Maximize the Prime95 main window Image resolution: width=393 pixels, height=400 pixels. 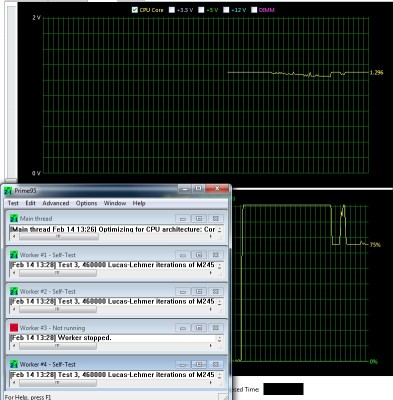point(198,189)
